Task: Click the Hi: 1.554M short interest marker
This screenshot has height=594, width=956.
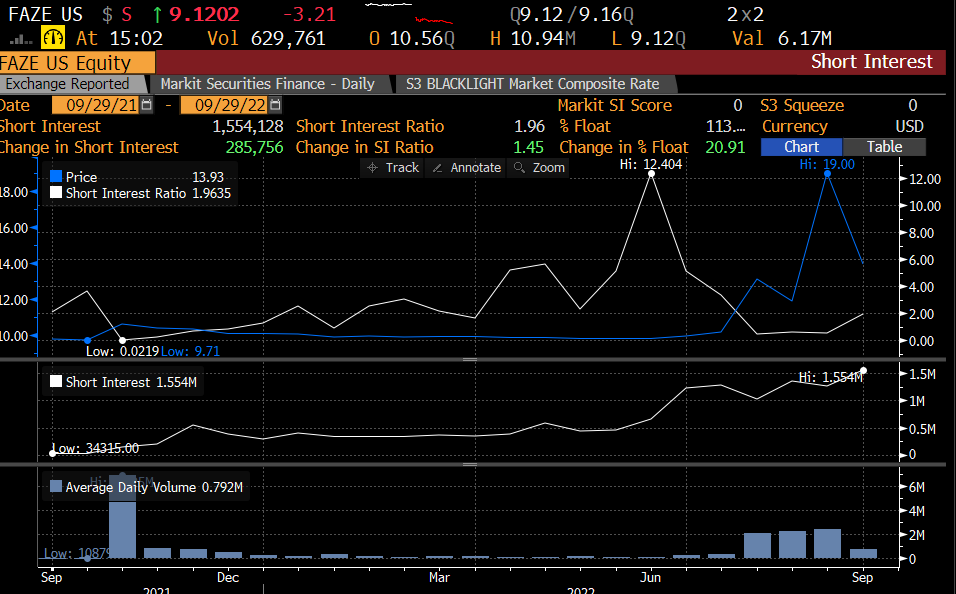Action: tap(863, 371)
